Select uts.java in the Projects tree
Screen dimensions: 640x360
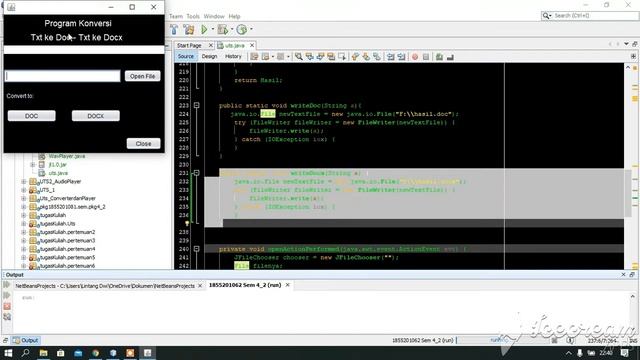[58, 173]
